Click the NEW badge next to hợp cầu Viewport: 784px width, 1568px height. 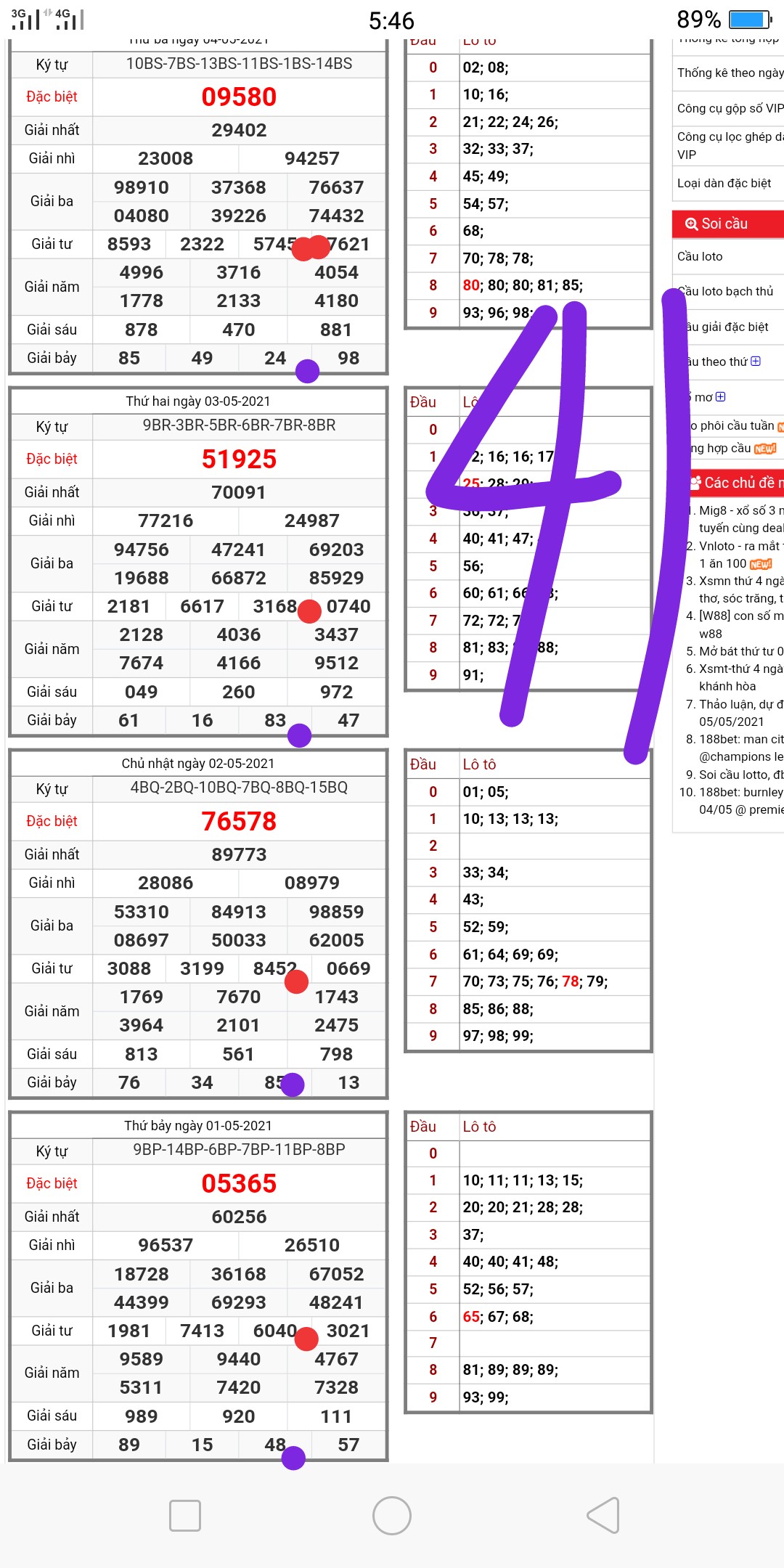pyautogui.click(x=765, y=449)
